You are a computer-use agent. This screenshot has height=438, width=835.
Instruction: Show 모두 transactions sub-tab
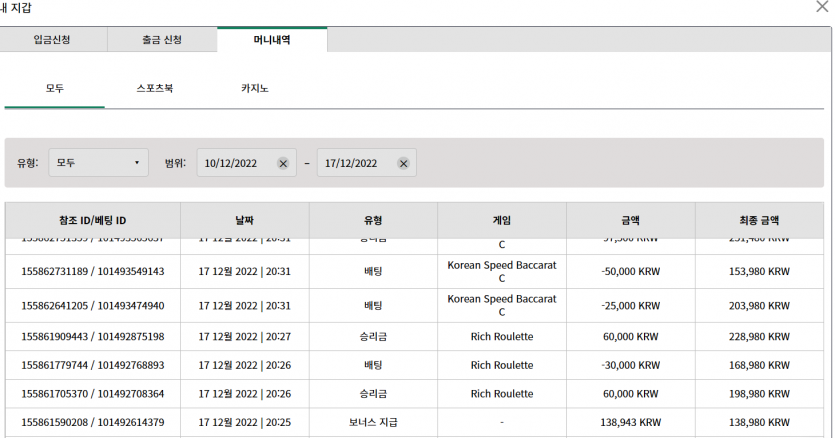(x=54, y=88)
